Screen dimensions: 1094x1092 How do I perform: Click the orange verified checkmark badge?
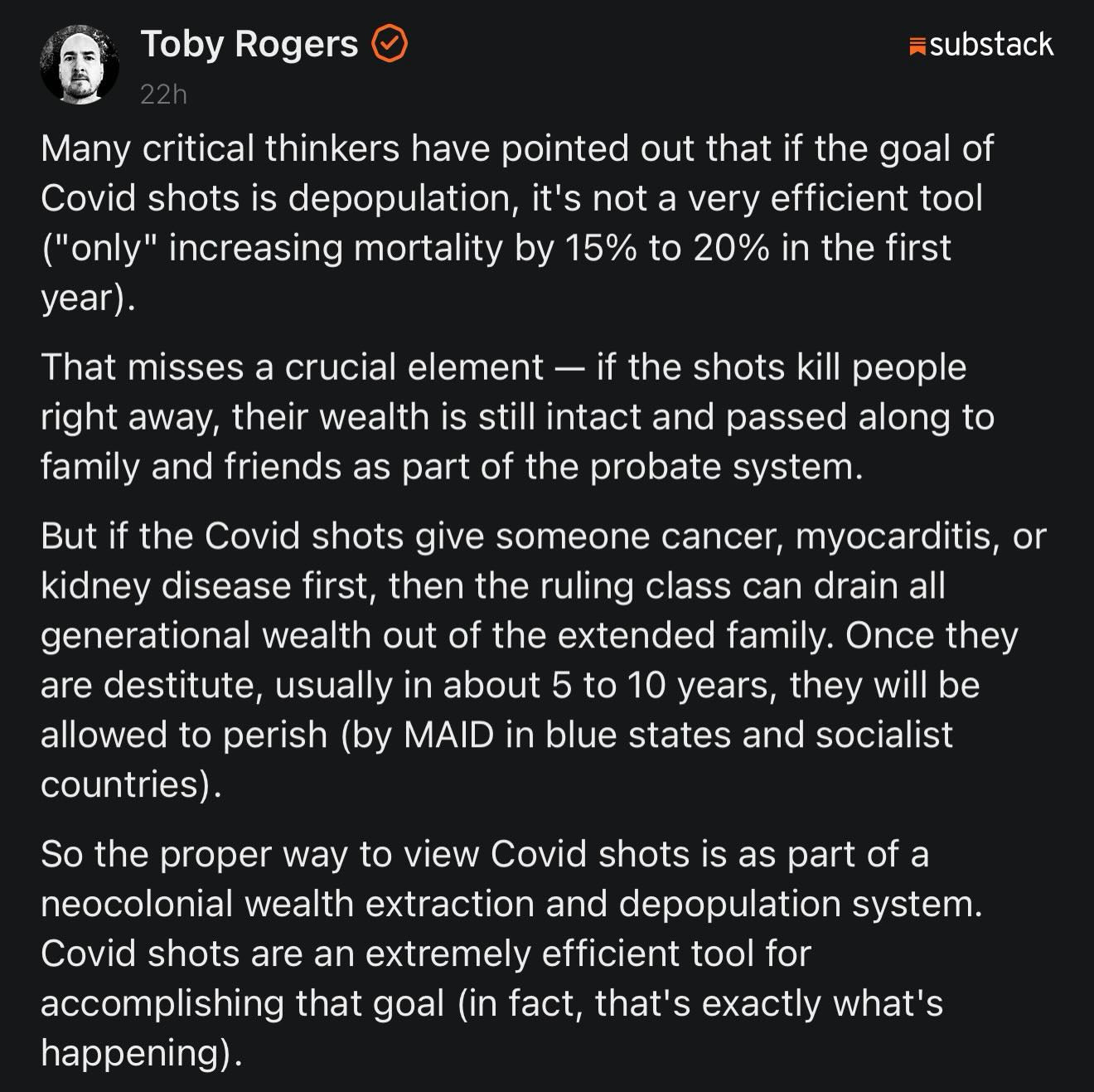(389, 44)
